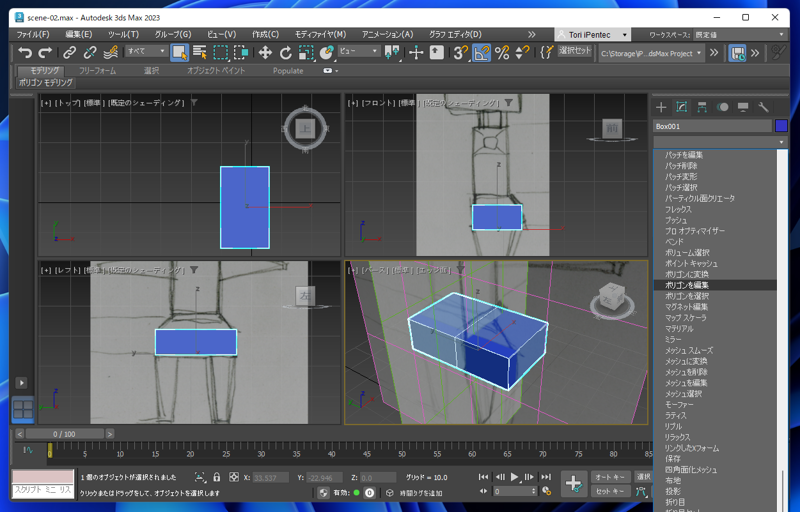
Task: Select the Select and Link chain tool
Action: click(69, 52)
